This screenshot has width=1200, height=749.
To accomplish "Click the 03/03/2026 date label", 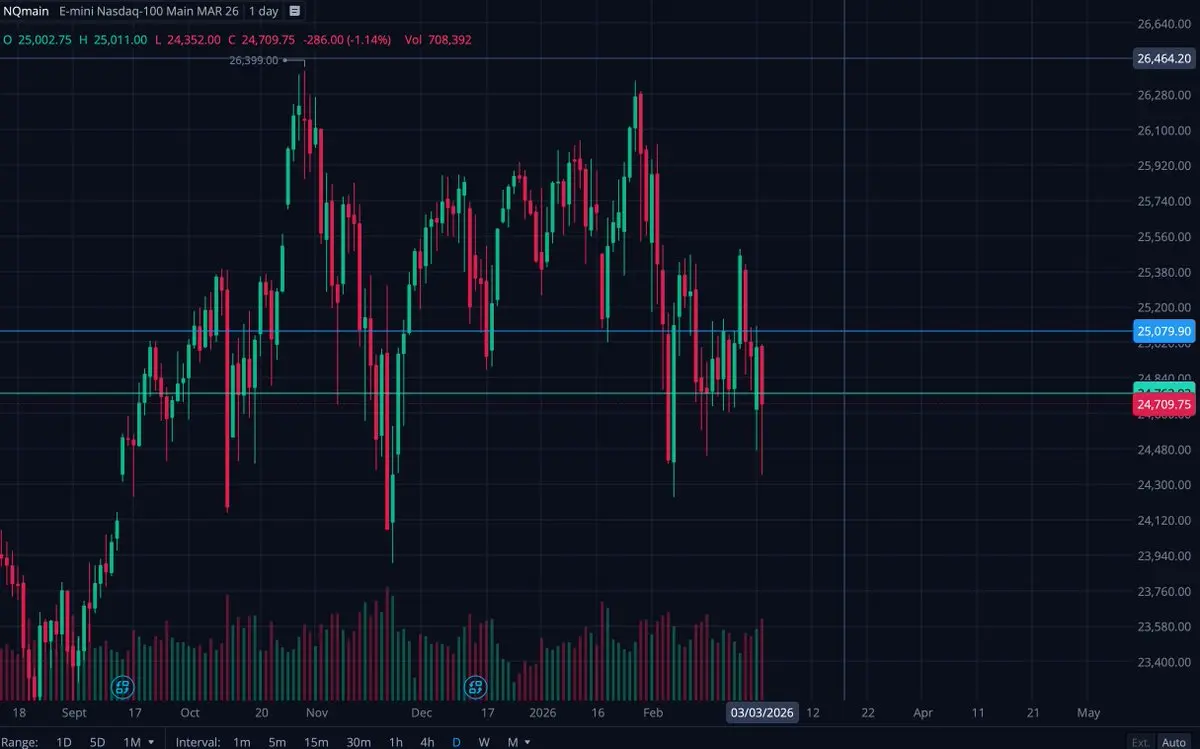I will (762, 713).
